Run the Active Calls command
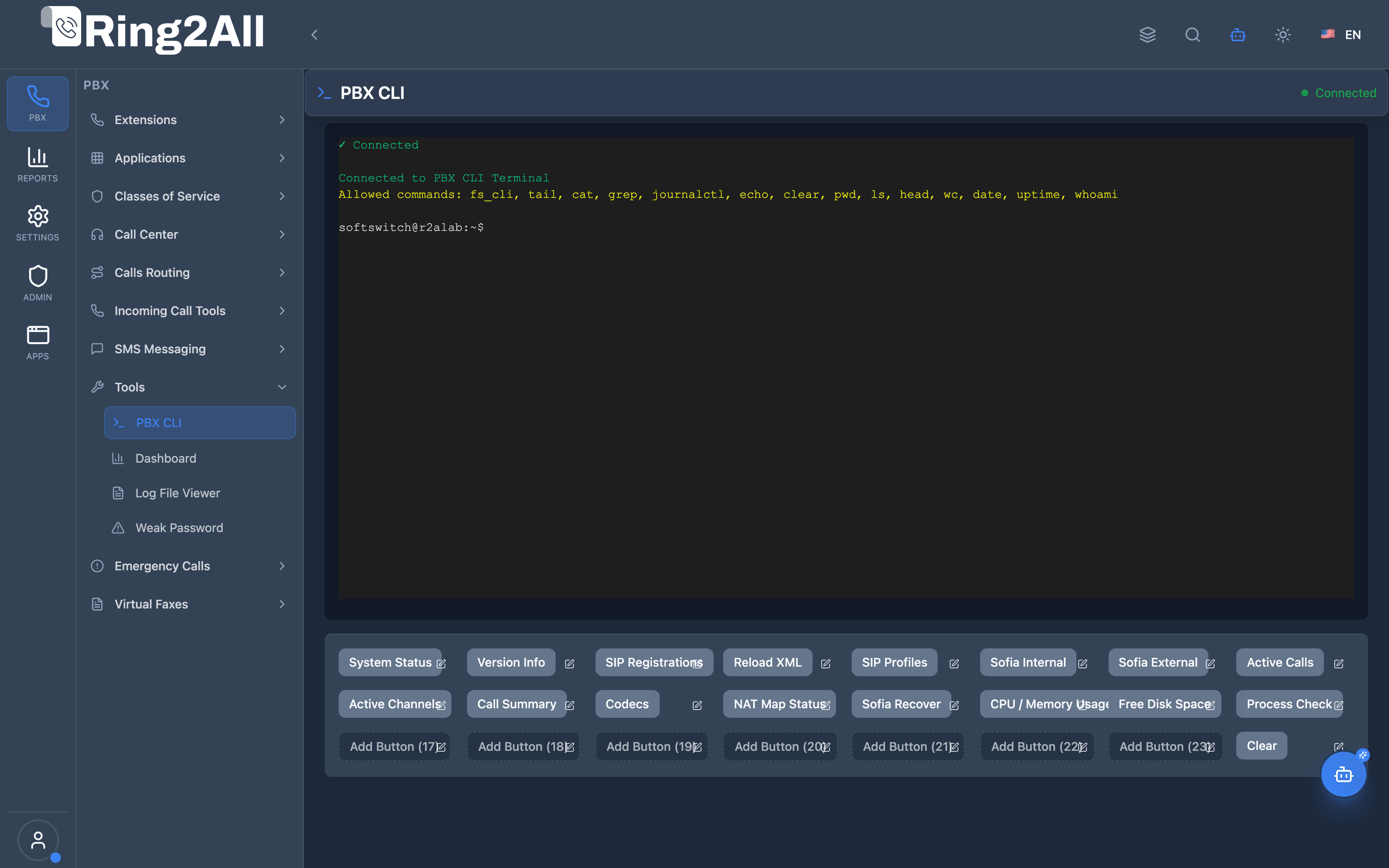1389x868 pixels. (x=1279, y=662)
